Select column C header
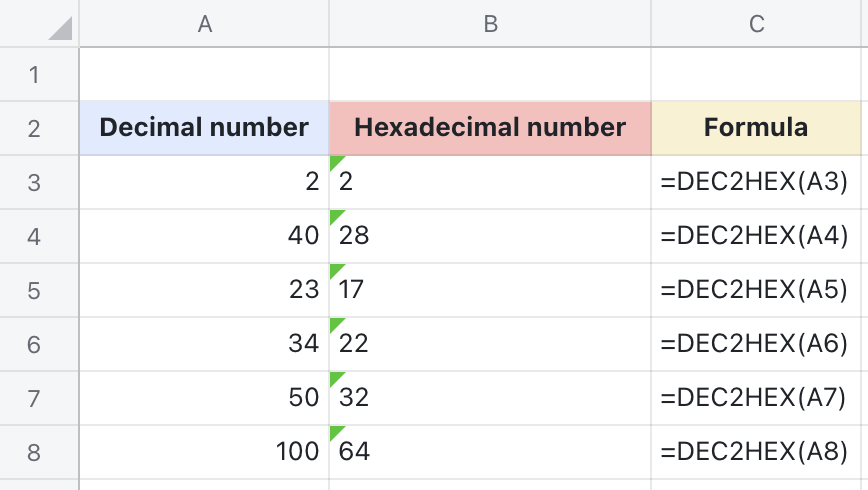Viewport: 868px width, 490px height. [756, 24]
